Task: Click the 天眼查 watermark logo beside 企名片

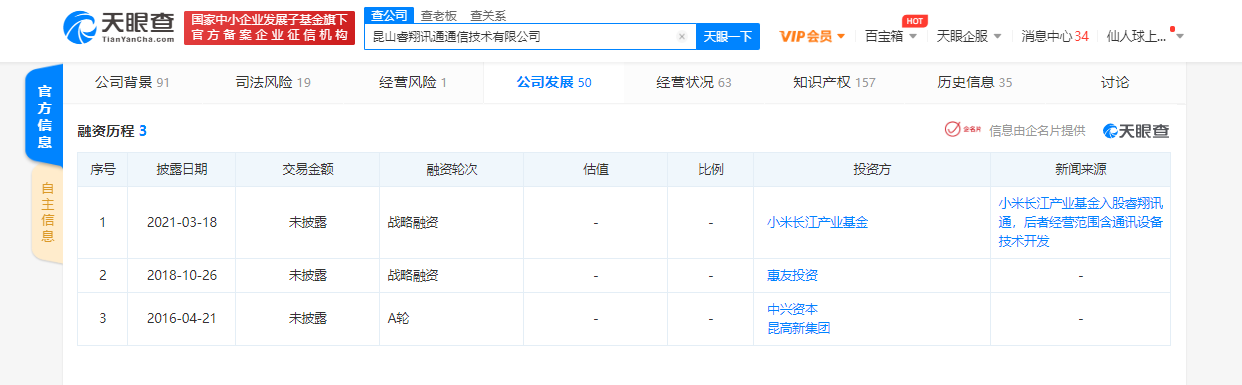Action: (x=1135, y=131)
